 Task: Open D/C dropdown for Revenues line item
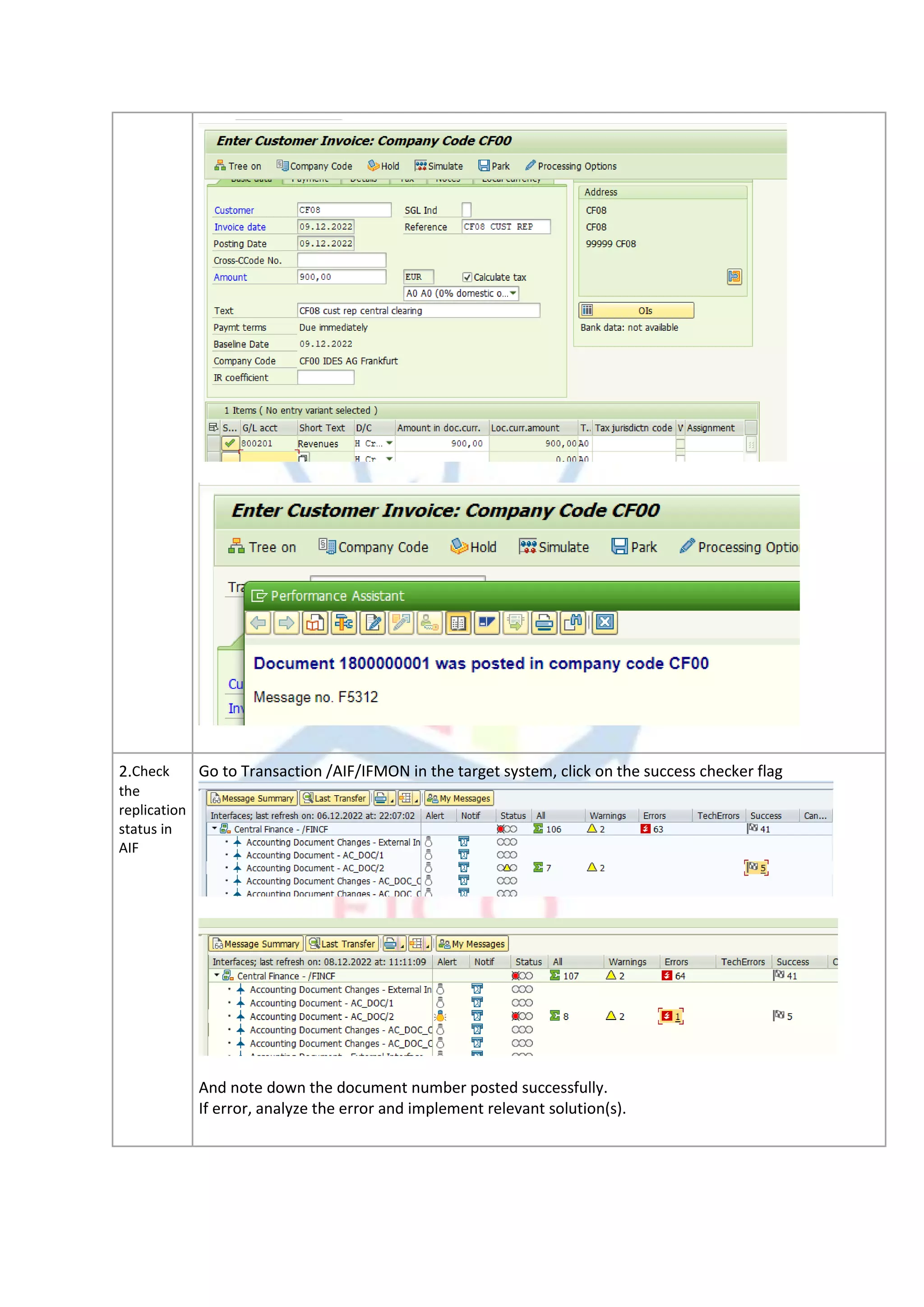389,444
